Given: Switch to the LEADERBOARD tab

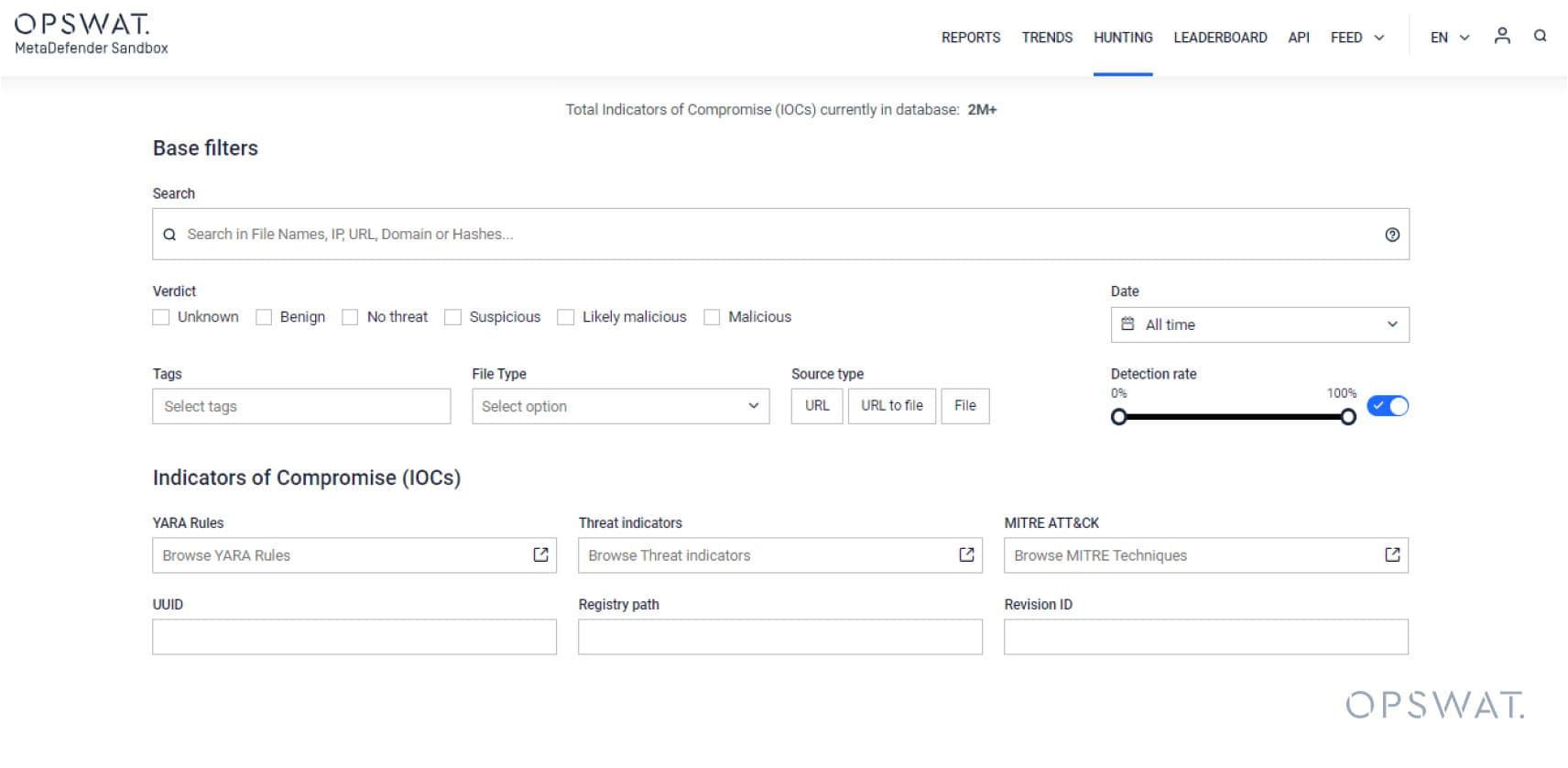Looking at the screenshot, I should (1220, 38).
